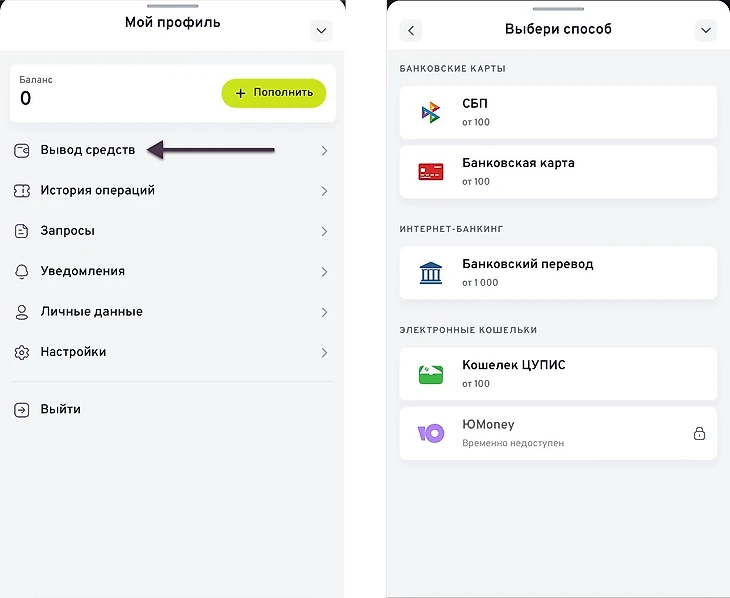The image size is (730, 598).
Task: Expand the История операций row chevron
Action: coord(324,191)
